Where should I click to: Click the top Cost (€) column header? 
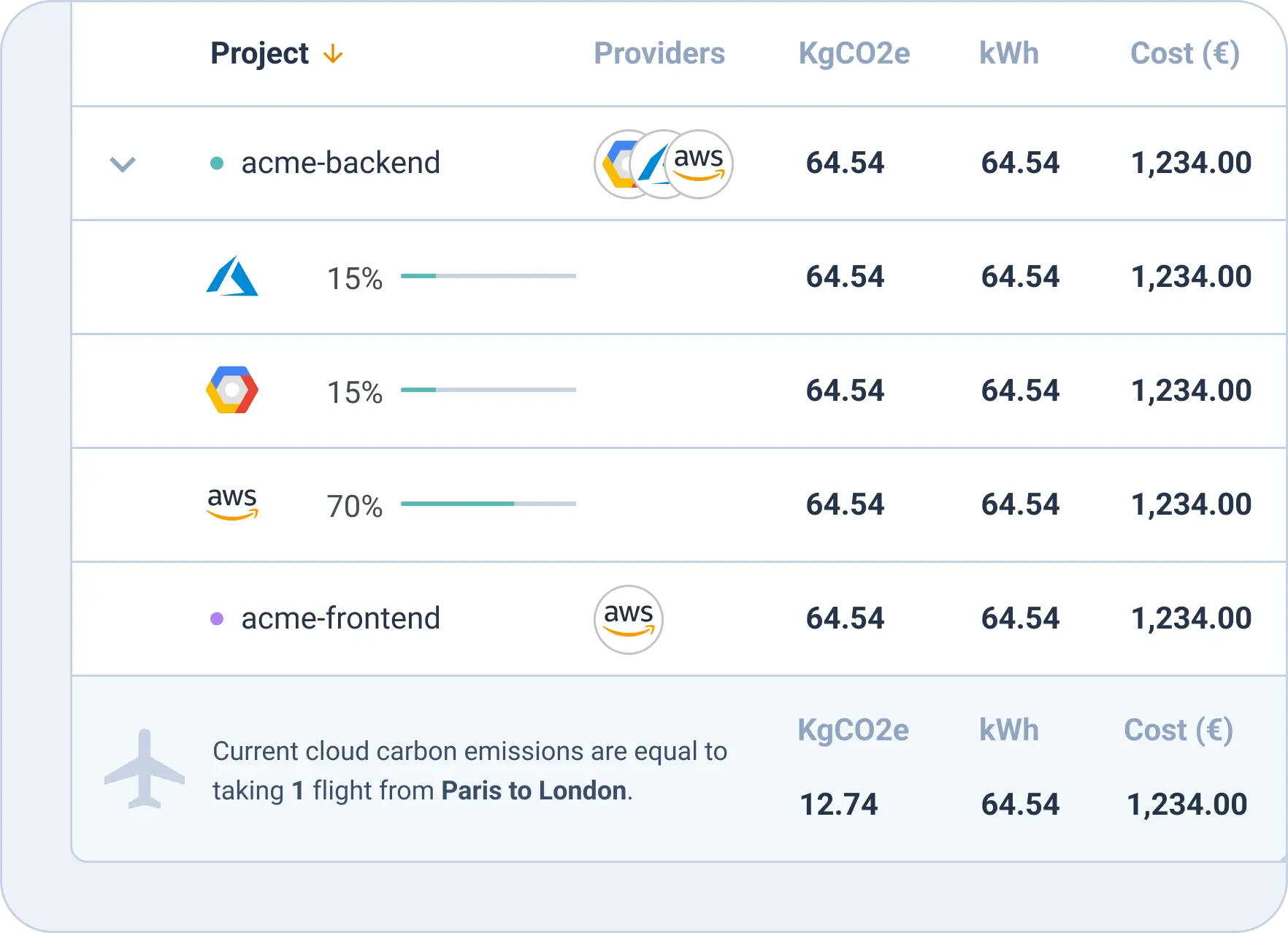click(x=1184, y=53)
